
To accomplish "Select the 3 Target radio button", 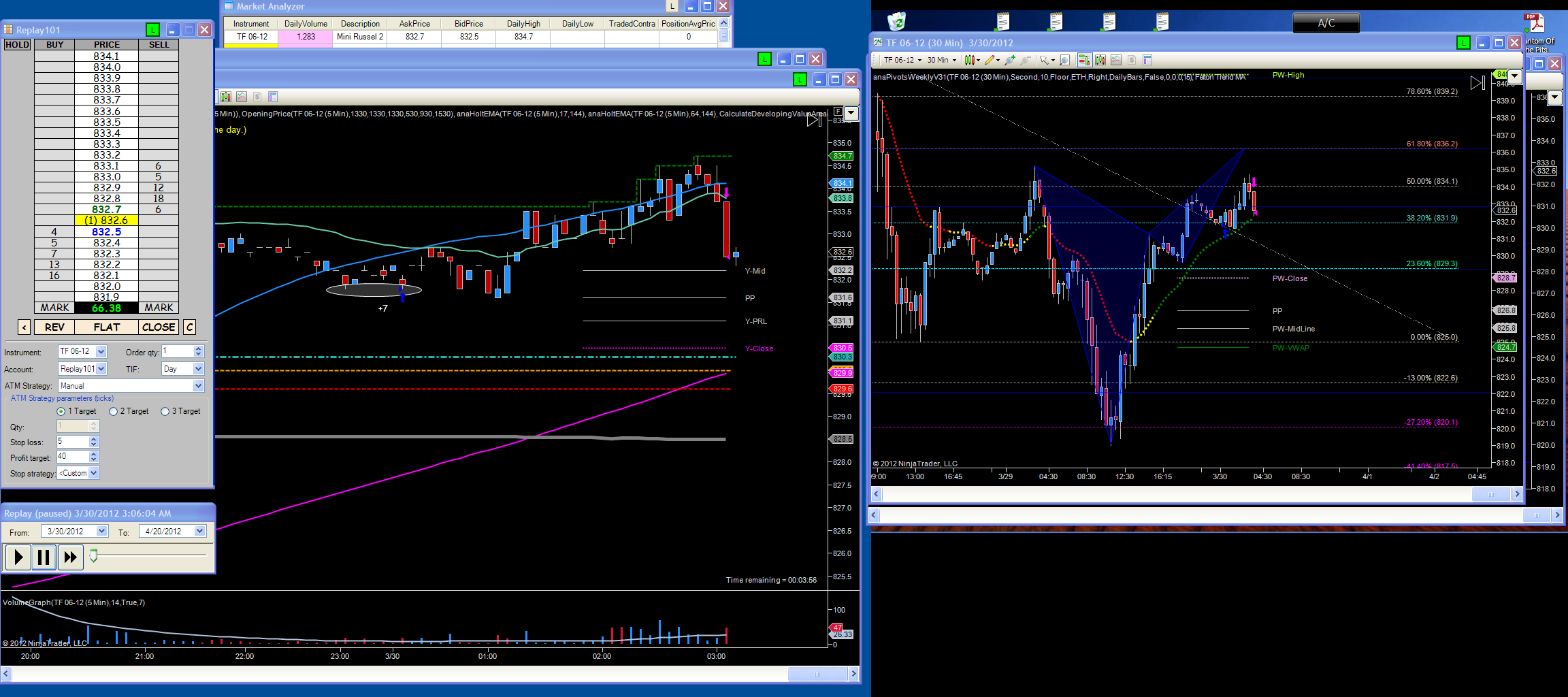I will [165, 412].
